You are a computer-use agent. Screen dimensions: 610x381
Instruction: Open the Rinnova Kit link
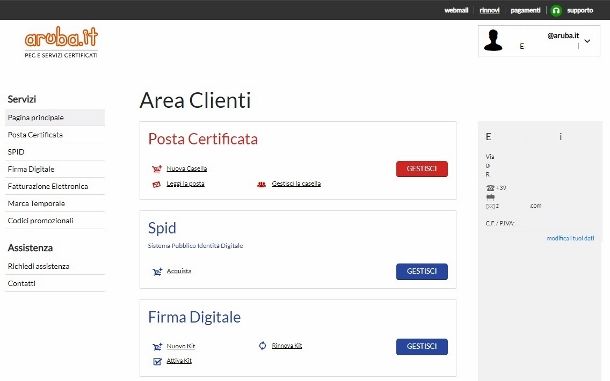(287, 345)
